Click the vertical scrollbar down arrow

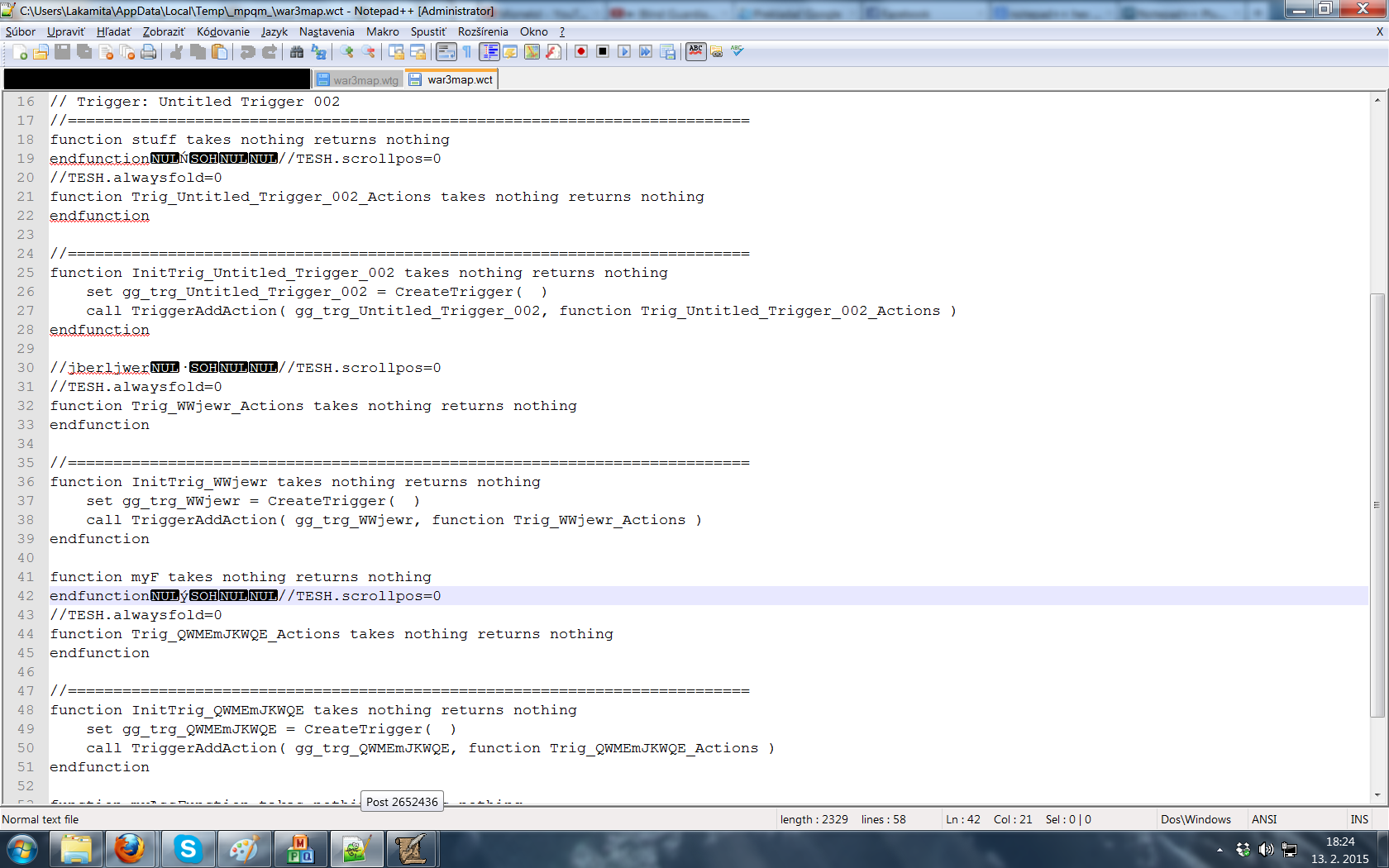tap(1377, 795)
